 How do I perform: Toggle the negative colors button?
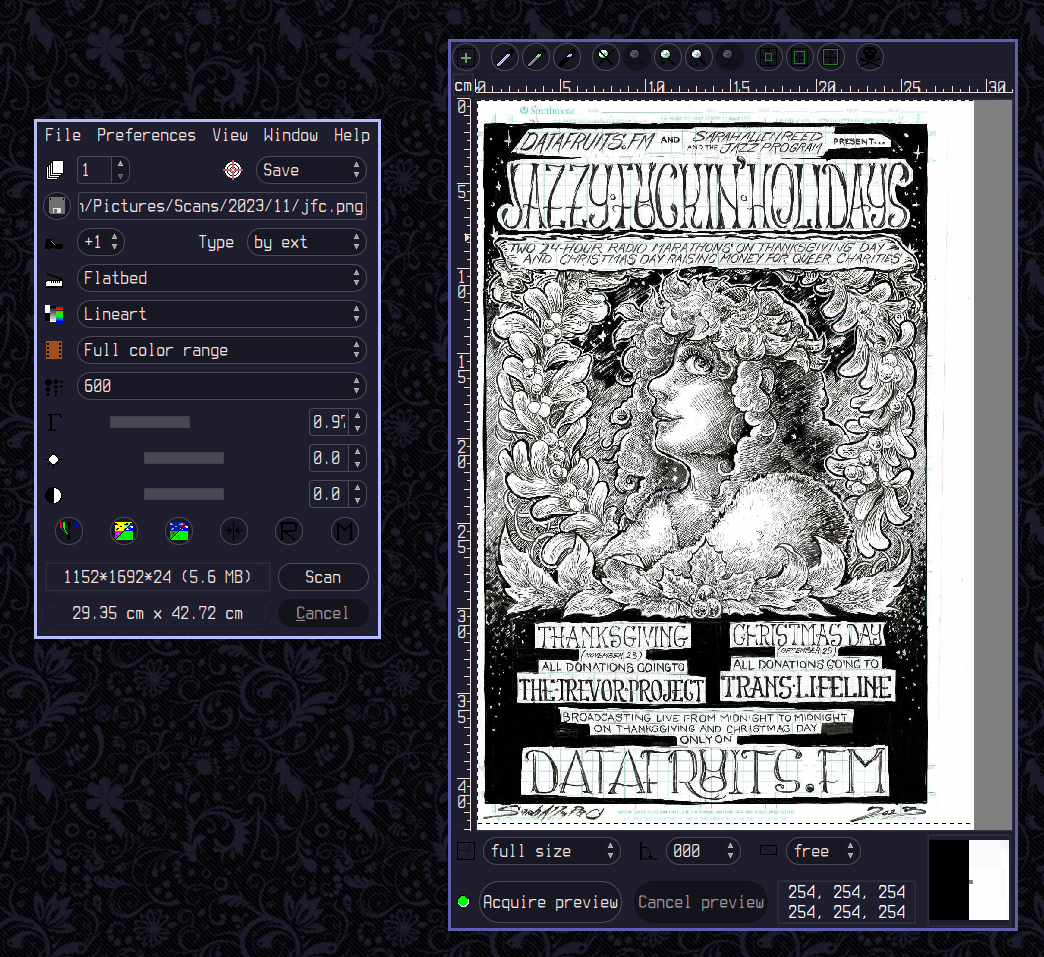[x=124, y=531]
